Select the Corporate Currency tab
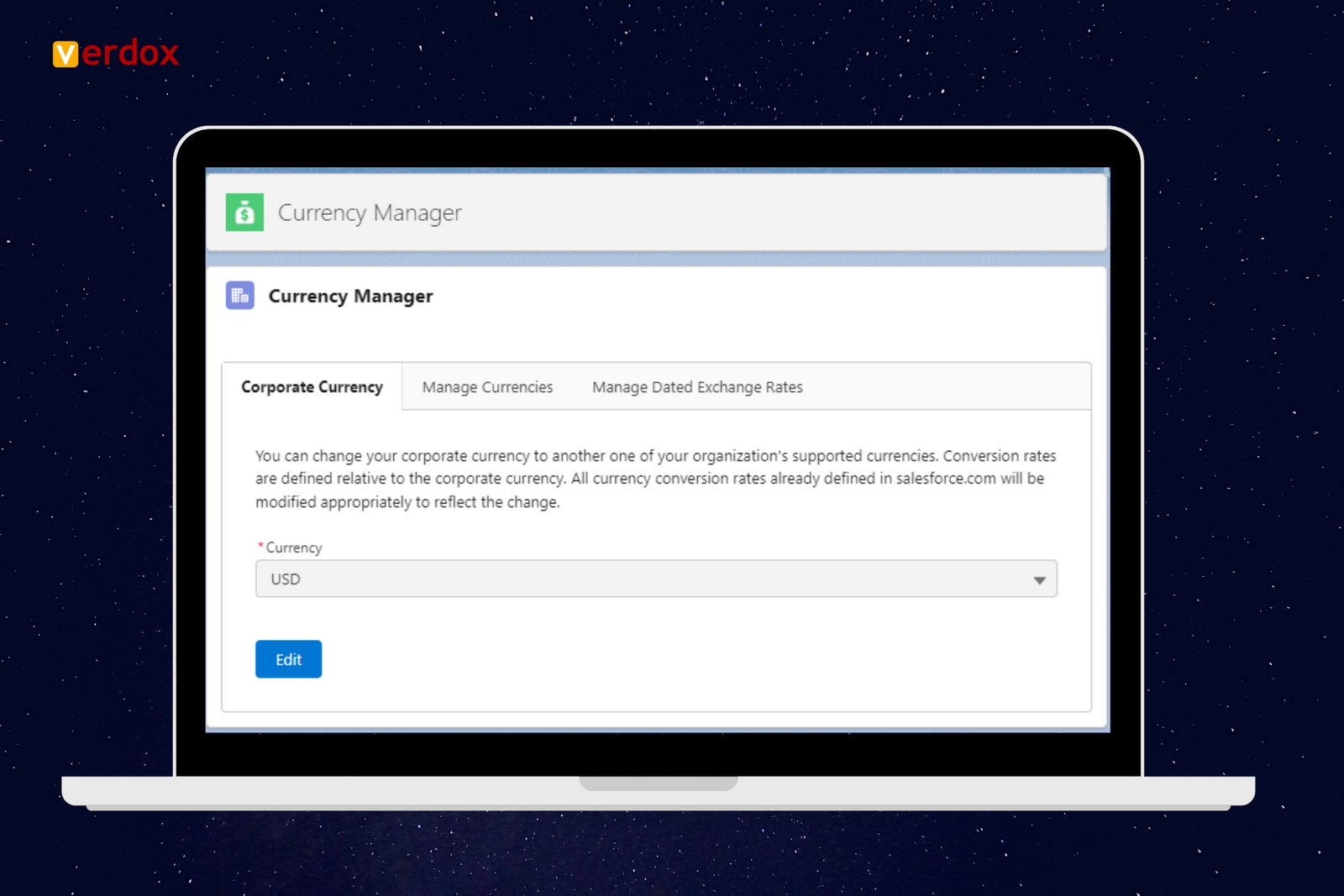Image resolution: width=1344 pixels, height=896 pixels. (x=312, y=387)
